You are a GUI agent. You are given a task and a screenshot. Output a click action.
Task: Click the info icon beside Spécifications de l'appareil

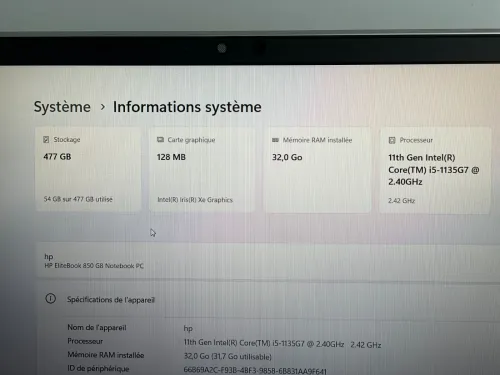tap(50, 298)
